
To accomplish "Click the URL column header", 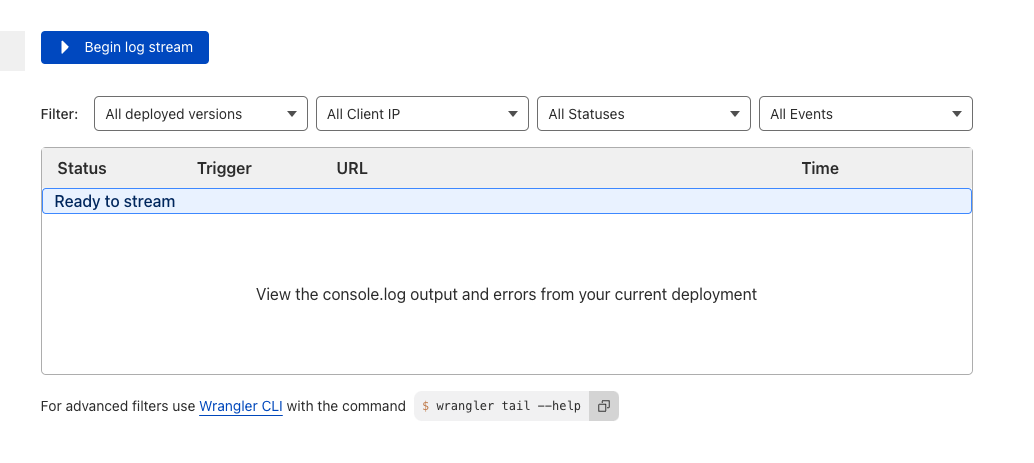I will (352, 168).
